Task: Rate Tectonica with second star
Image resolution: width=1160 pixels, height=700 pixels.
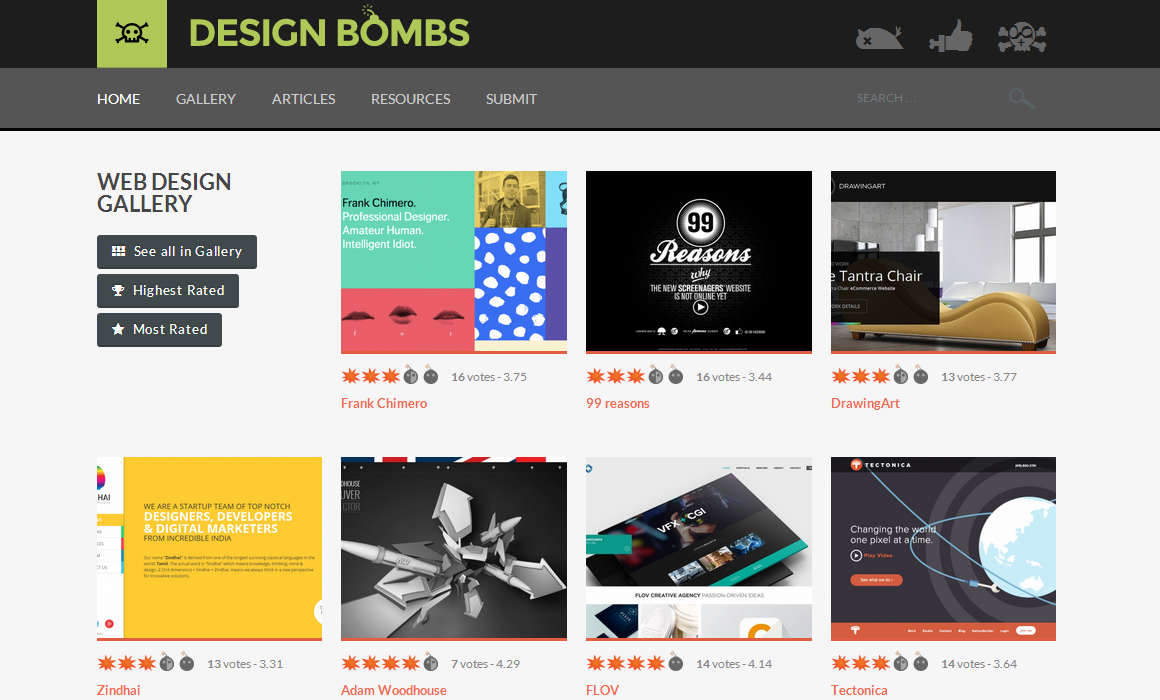Action: click(x=860, y=663)
